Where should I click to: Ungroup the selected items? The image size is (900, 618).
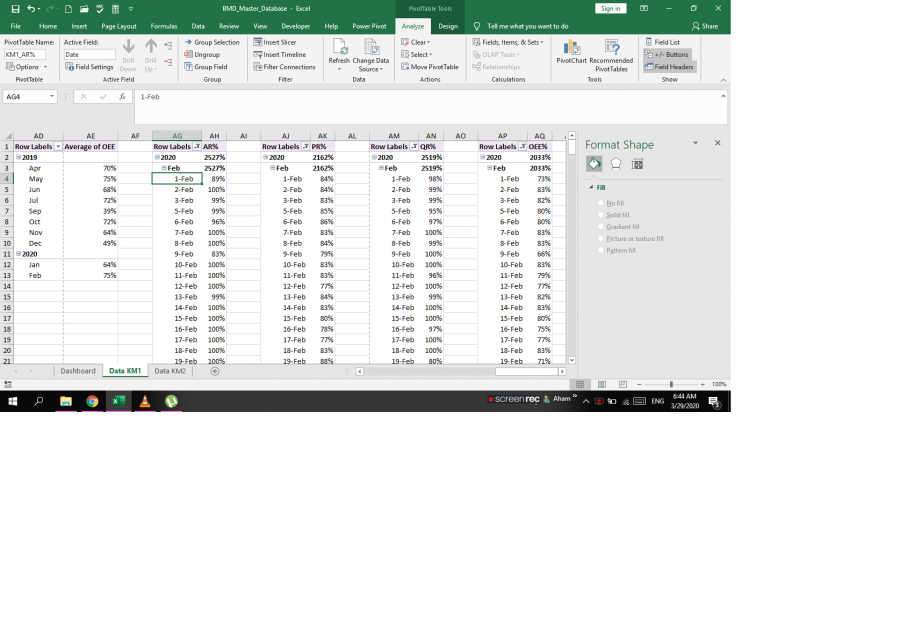click(202, 55)
